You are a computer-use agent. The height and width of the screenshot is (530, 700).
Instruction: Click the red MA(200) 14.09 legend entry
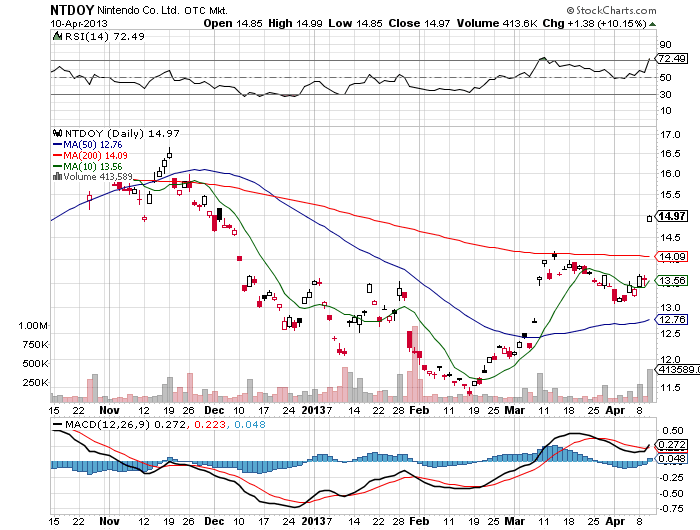coord(90,155)
